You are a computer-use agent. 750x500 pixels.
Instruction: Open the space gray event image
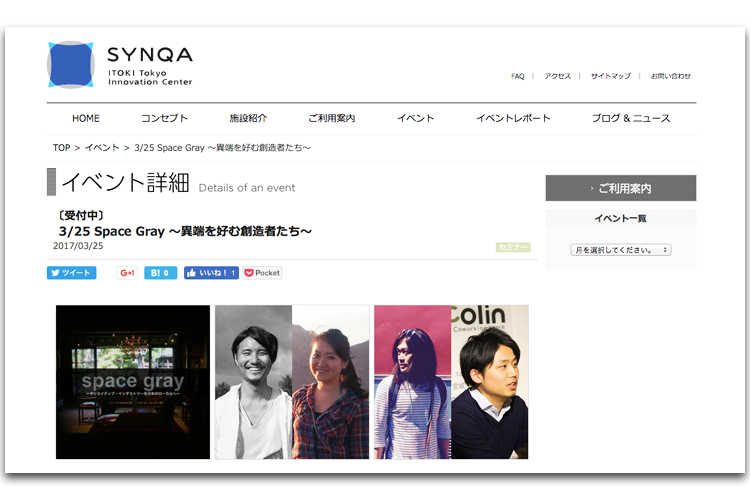(x=133, y=382)
